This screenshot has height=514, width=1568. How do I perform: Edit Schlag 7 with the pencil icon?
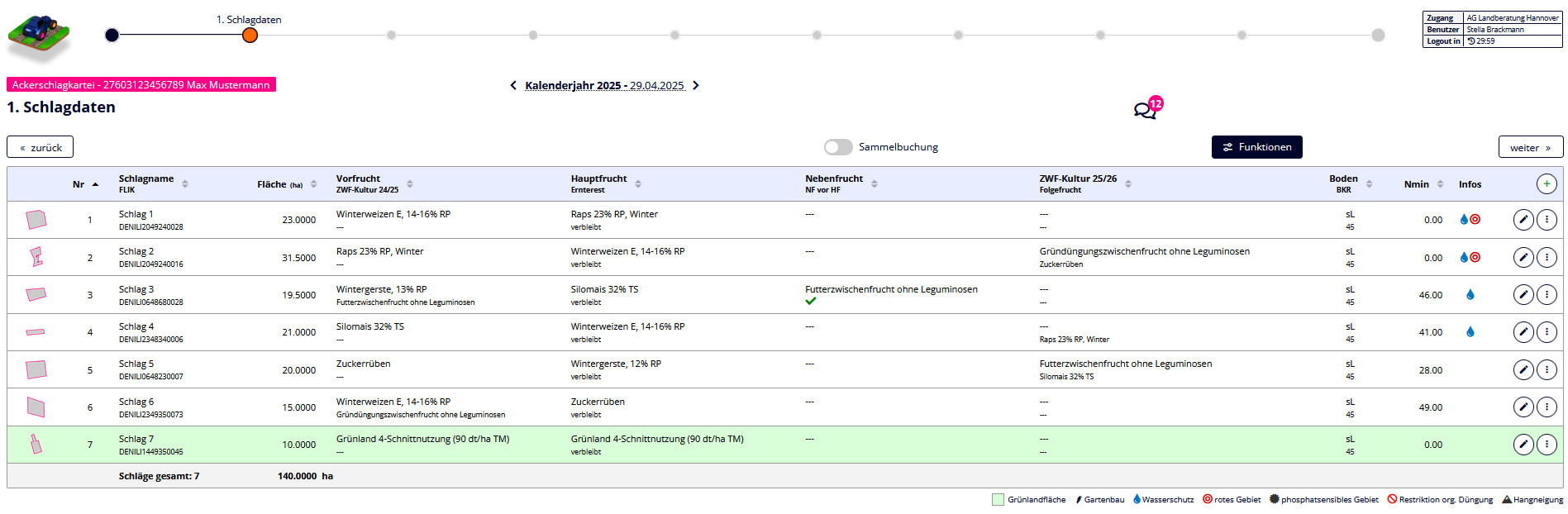pos(1523,445)
